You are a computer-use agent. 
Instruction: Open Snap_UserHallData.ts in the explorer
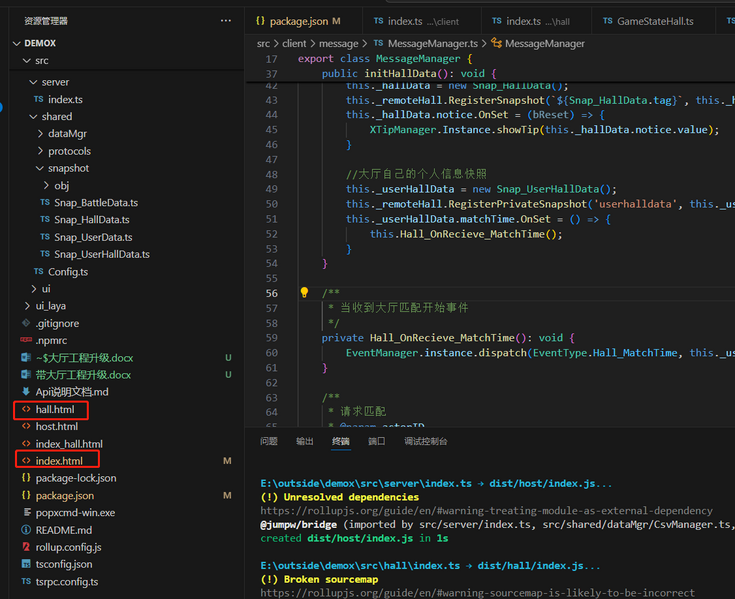(x=101, y=255)
